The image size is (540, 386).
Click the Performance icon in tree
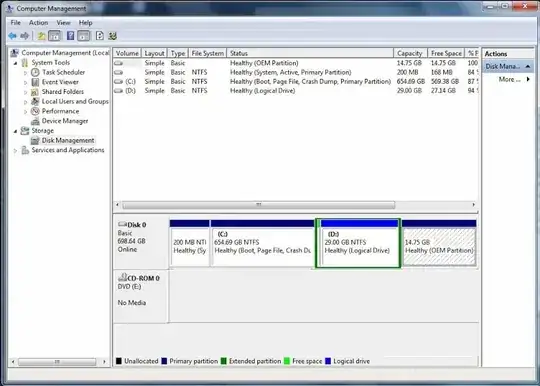point(35,111)
